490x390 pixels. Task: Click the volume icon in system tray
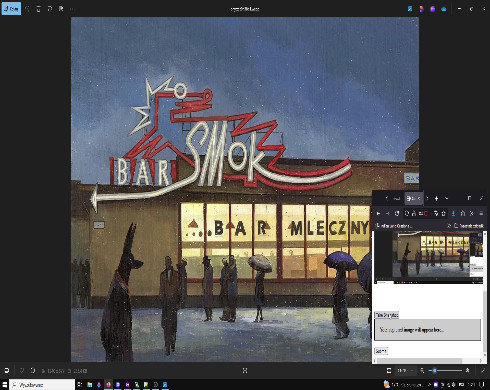[454, 385]
